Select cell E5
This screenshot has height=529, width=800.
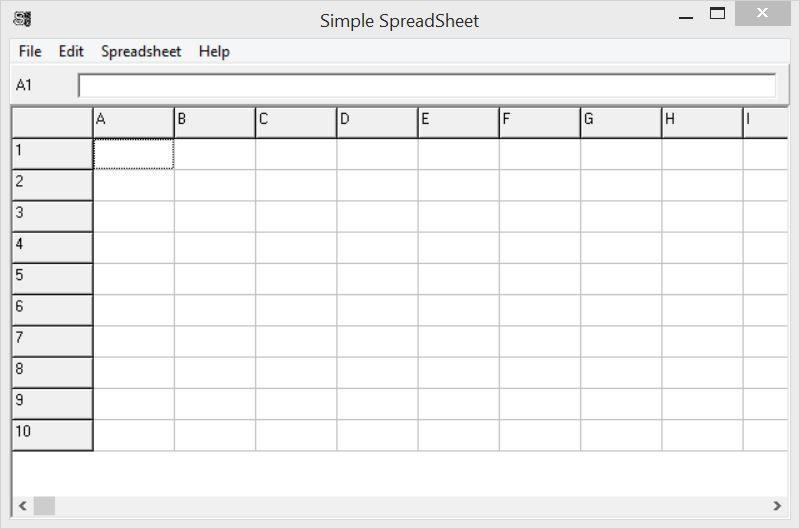(459, 279)
